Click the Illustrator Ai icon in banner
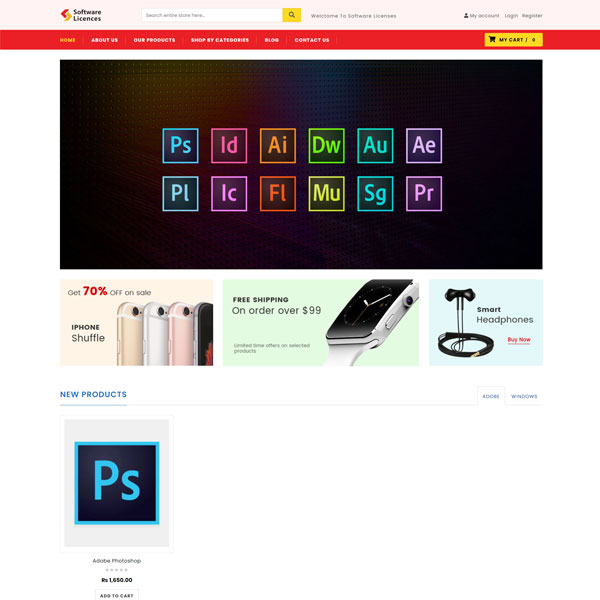The image size is (600, 600). pos(277,145)
